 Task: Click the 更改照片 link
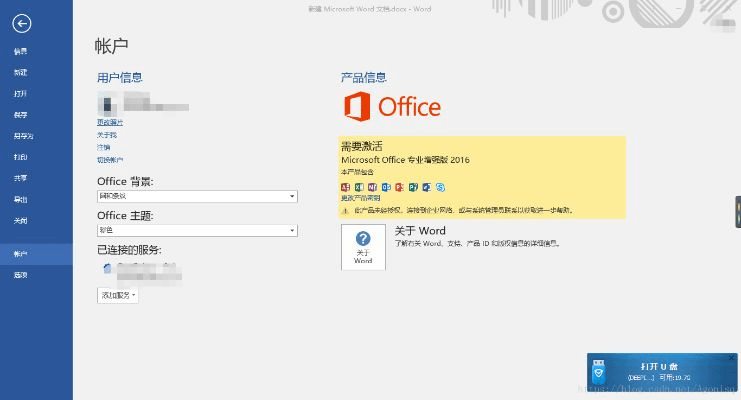110,122
